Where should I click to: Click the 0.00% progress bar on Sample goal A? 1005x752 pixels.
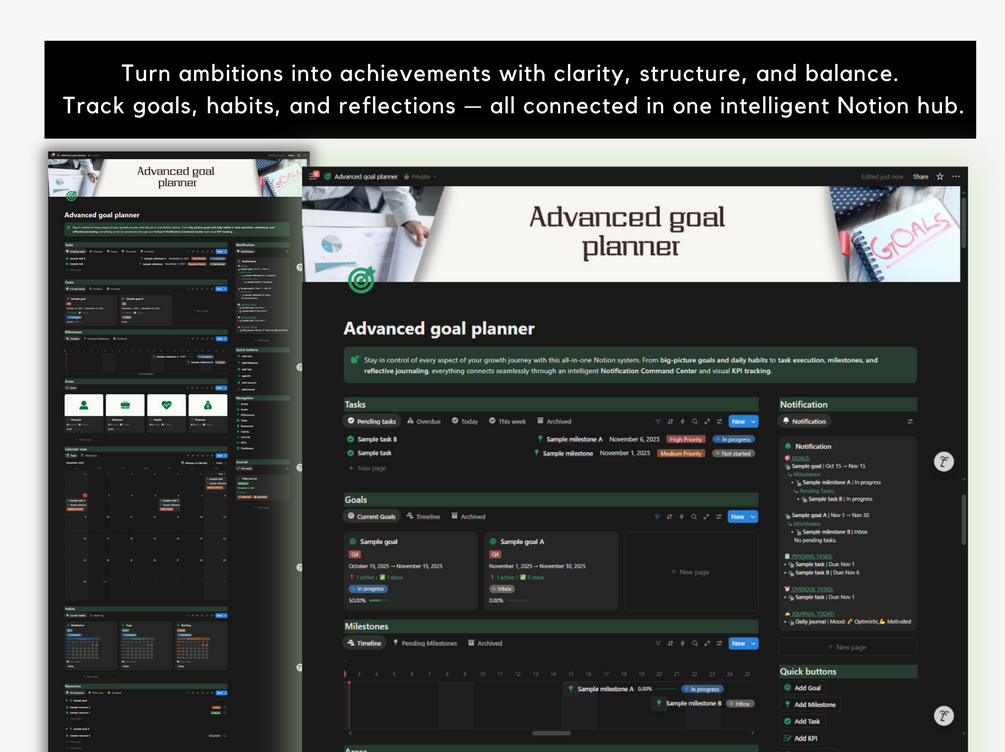[517, 601]
